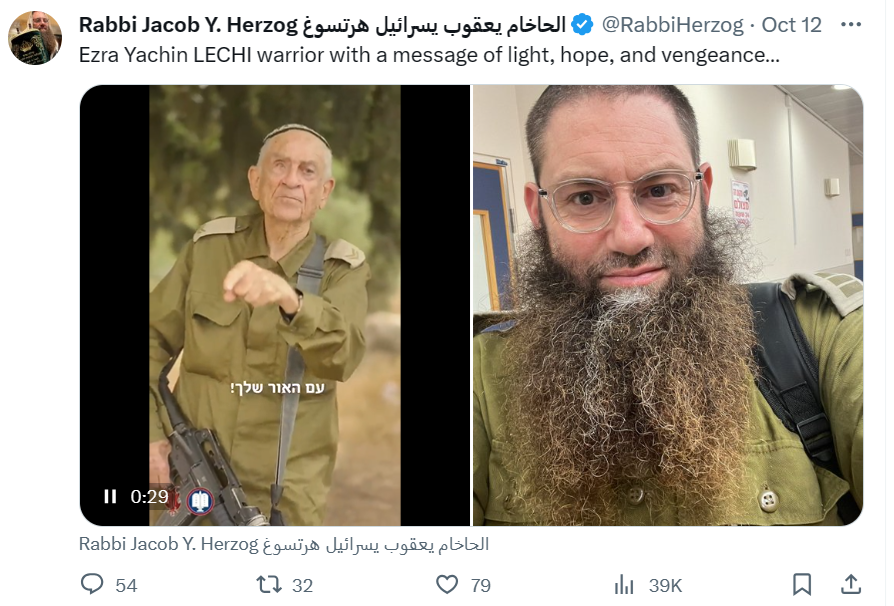This screenshot has width=894, height=606.
Task: Click the 54 replies count
Action: click(126, 585)
